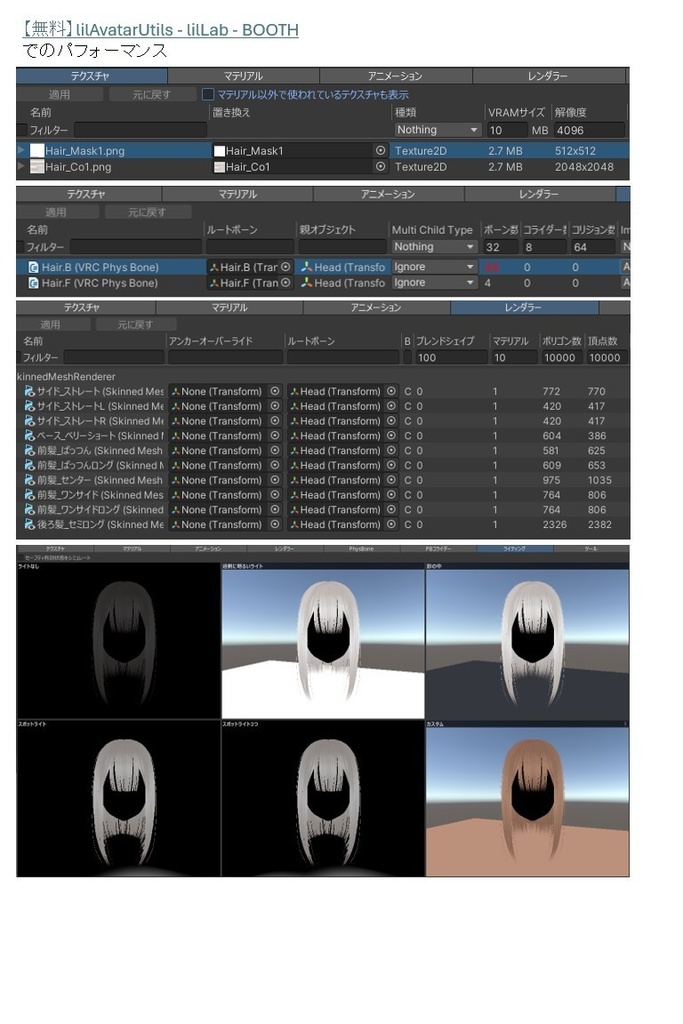Viewport: 683px width, 1024px height.
Task: Open the lilAvatarUtils - lilLab - BOOTH link
Action: click(x=187, y=30)
